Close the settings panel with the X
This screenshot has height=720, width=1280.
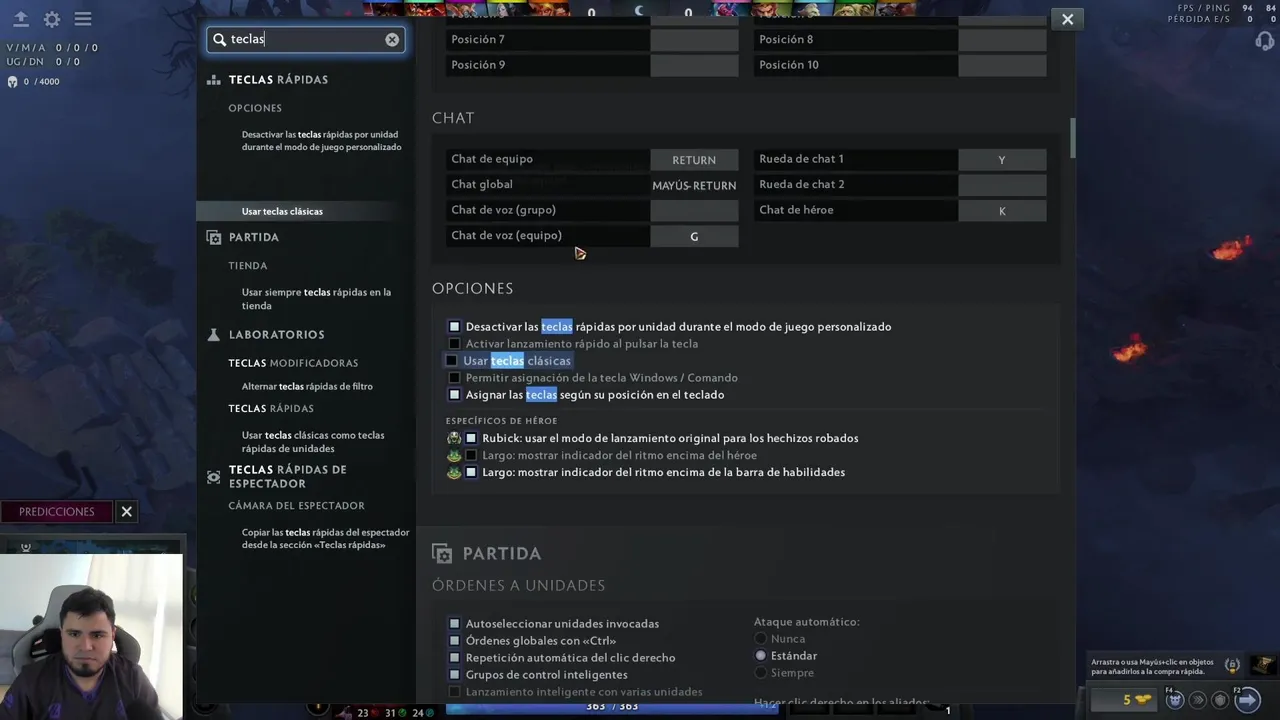click(x=1067, y=19)
